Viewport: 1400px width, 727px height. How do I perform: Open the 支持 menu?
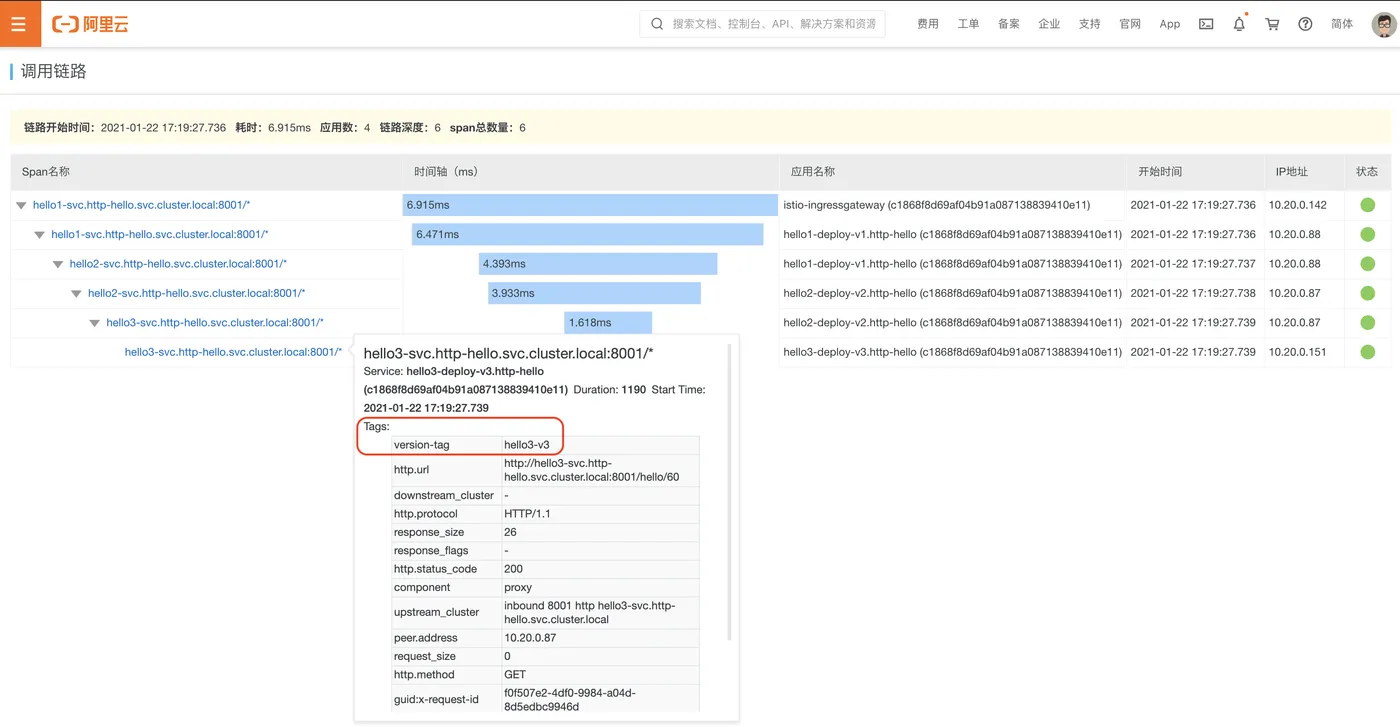pos(1090,24)
